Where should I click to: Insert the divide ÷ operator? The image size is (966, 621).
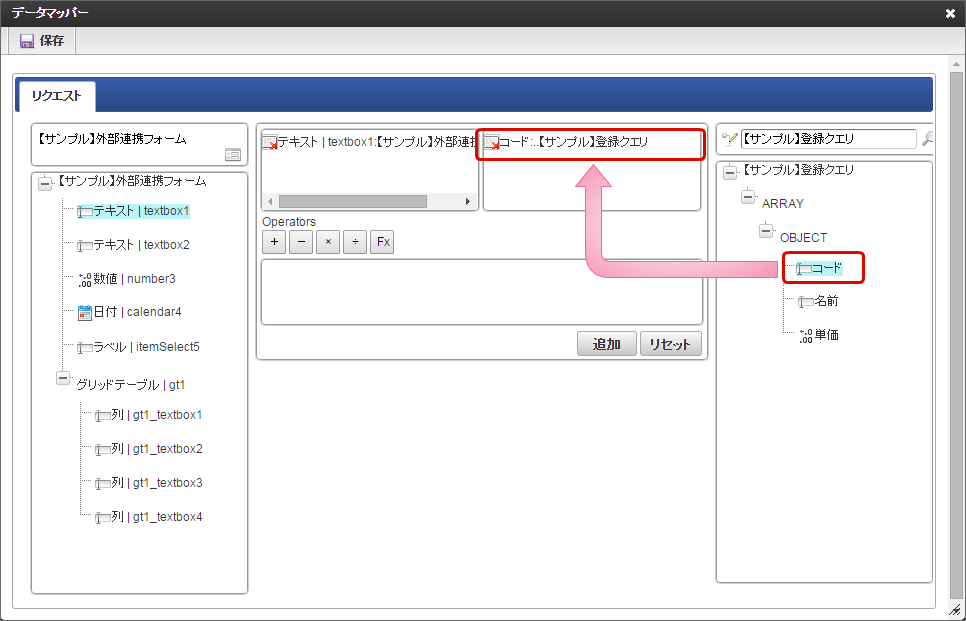point(355,242)
